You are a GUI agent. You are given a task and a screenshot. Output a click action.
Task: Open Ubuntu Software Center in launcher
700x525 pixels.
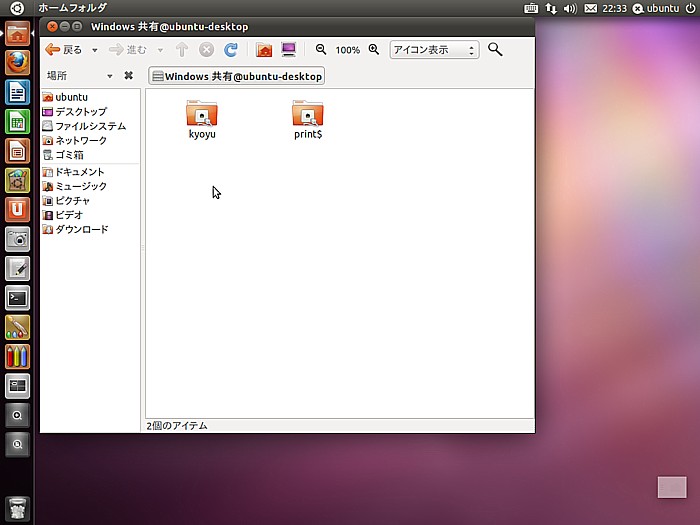(17, 180)
